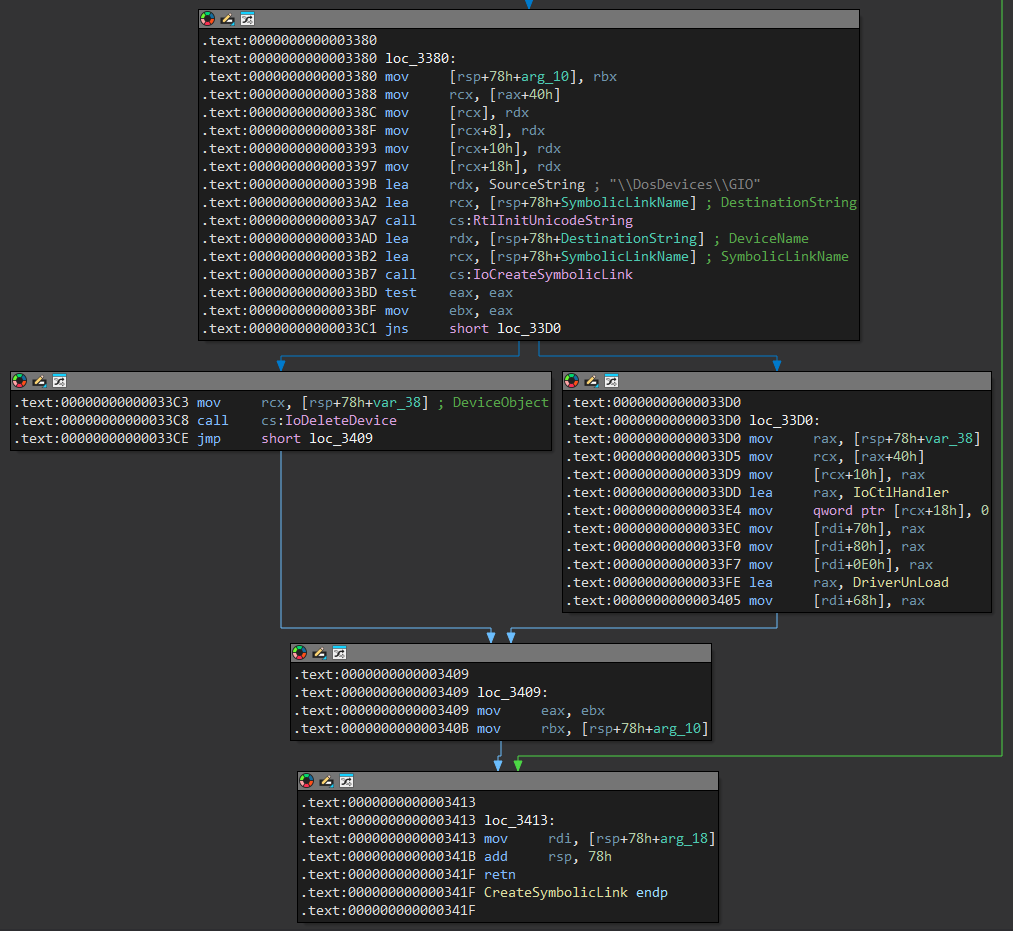Click the color wheel icon on loc_3380 node

click(x=208, y=19)
